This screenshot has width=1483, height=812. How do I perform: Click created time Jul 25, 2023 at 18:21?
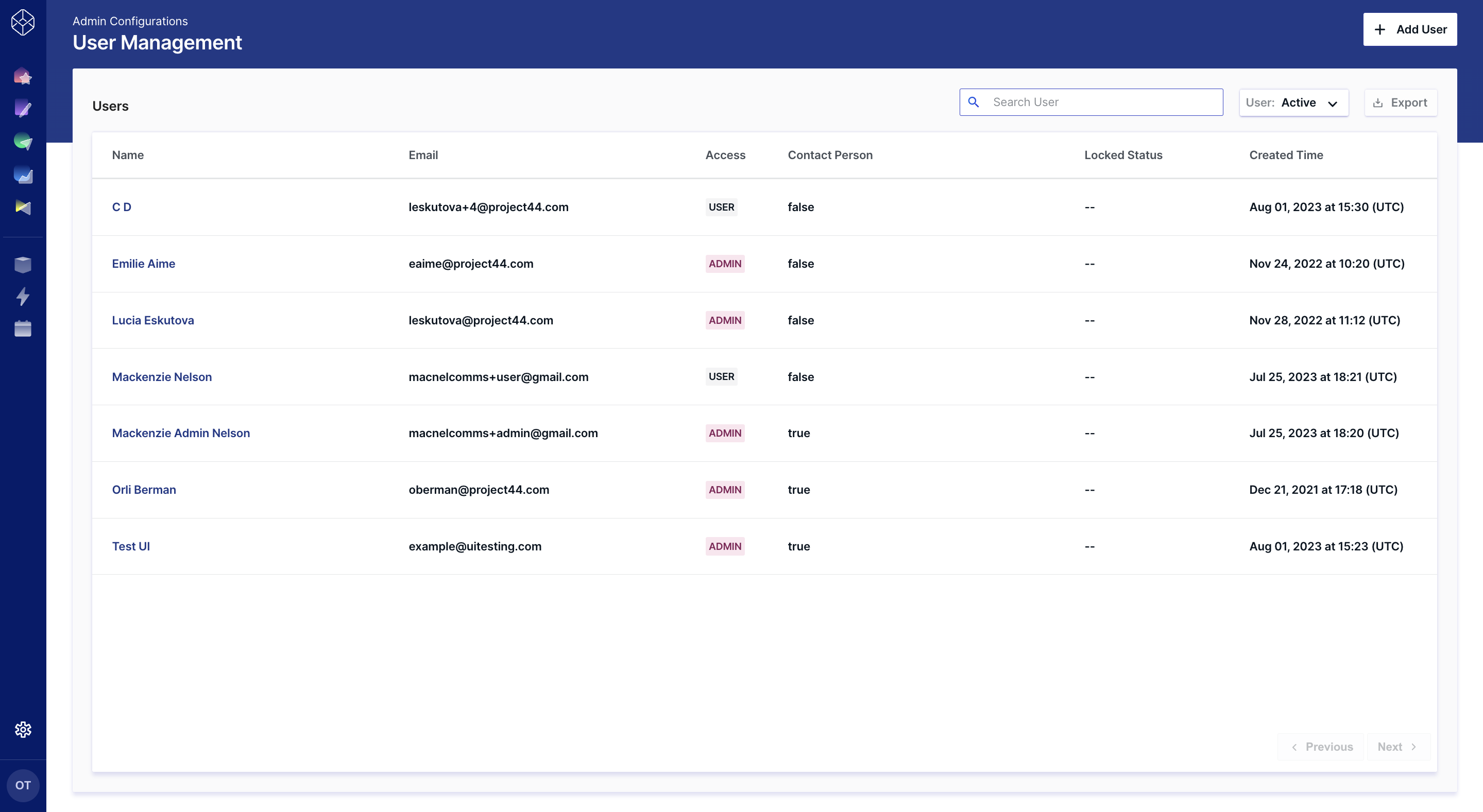pyautogui.click(x=1323, y=376)
